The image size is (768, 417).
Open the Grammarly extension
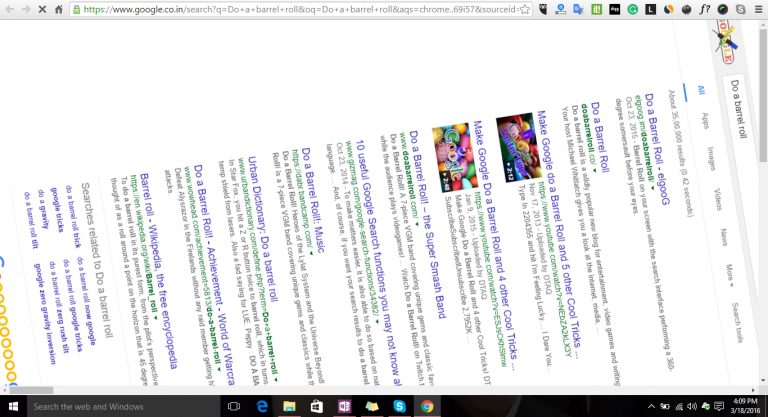pos(632,9)
